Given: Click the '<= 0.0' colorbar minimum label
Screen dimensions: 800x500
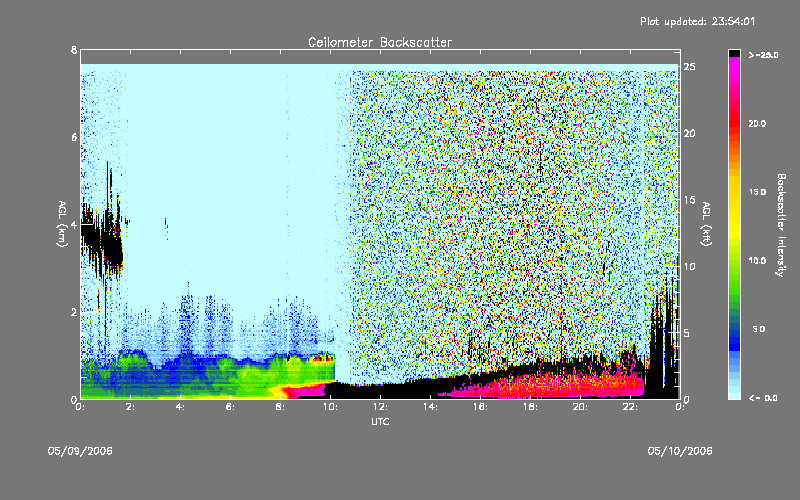Looking at the screenshot, I should coord(763,398).
